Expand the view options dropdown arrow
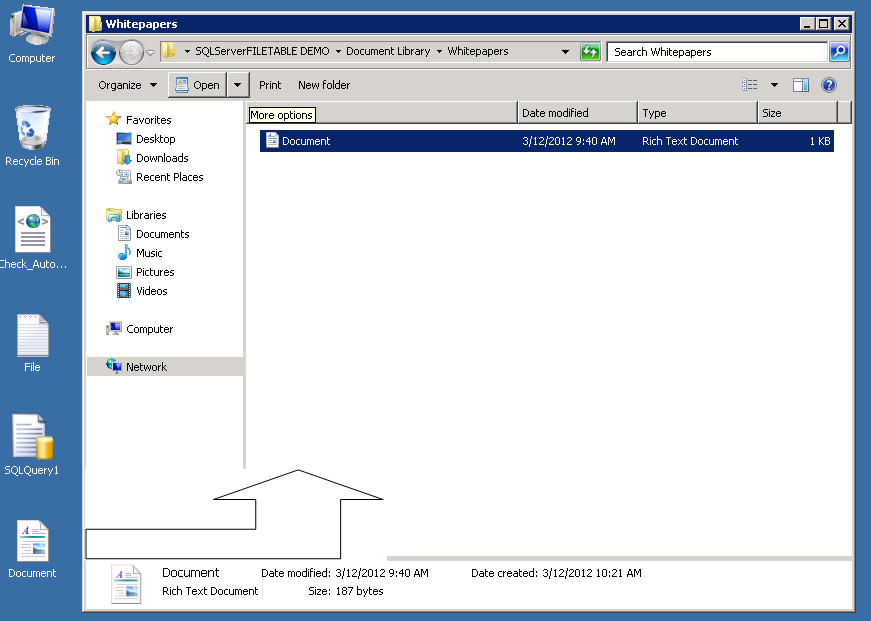This screenshot has height=621, width=871. 774,85
